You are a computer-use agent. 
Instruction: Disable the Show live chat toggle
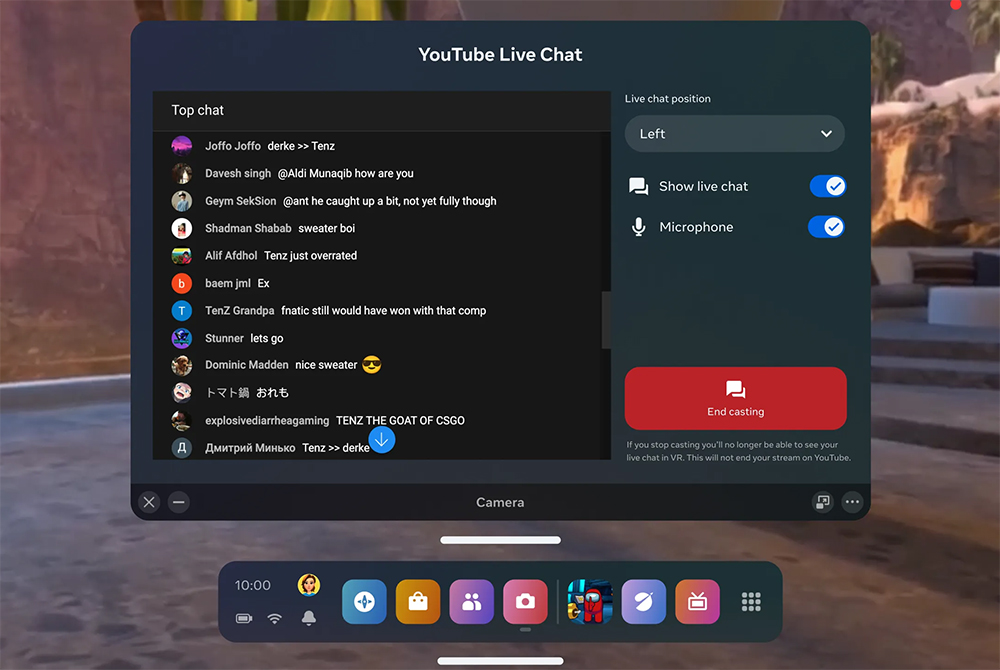(828, 186)
